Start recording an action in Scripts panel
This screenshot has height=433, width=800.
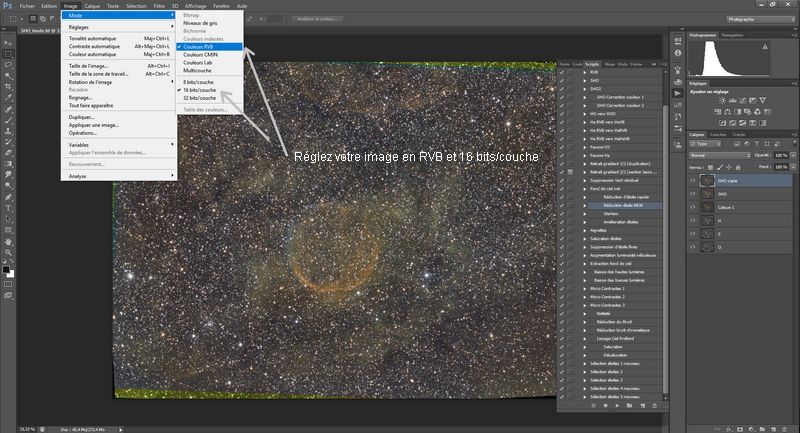coord(605,405)
